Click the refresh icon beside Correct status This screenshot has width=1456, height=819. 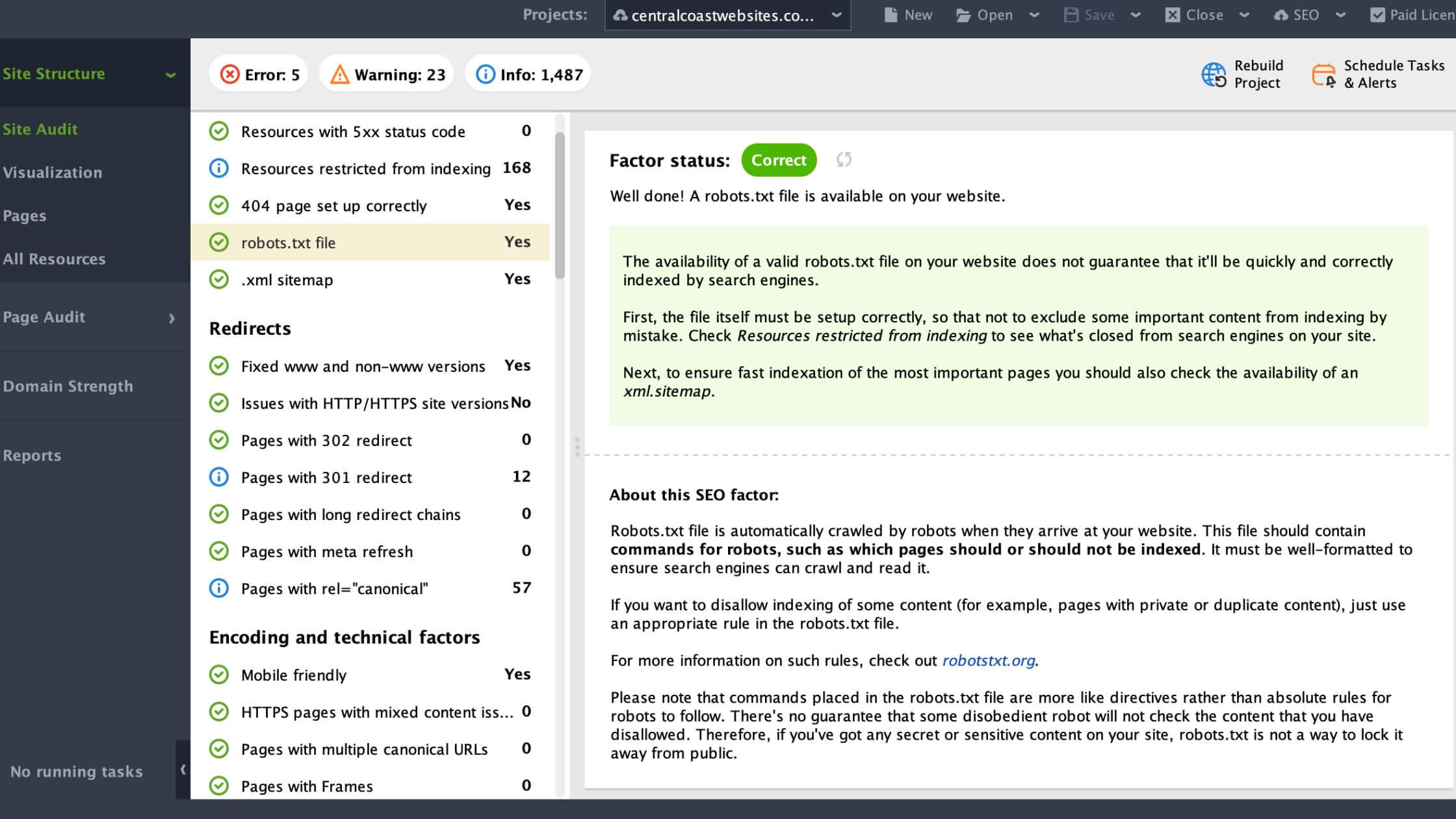tap(844, 160)
